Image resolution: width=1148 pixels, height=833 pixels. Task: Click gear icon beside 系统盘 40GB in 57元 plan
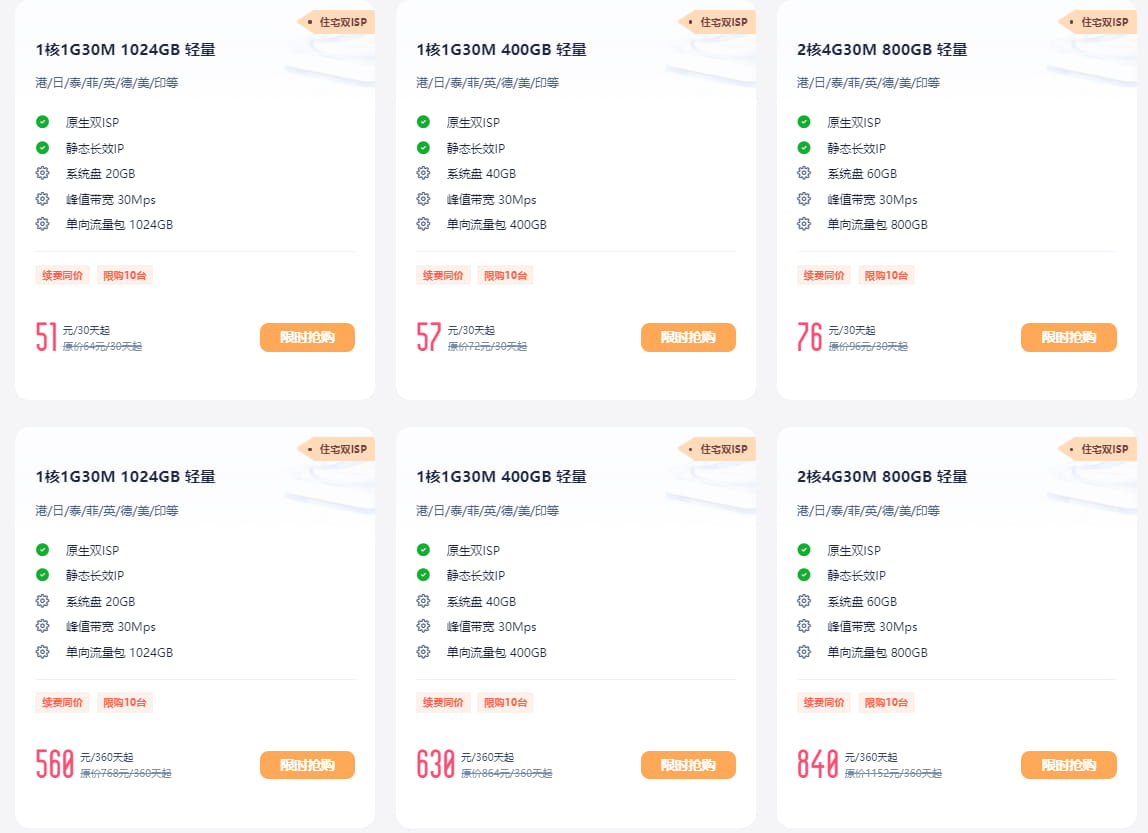coord(423,173)
